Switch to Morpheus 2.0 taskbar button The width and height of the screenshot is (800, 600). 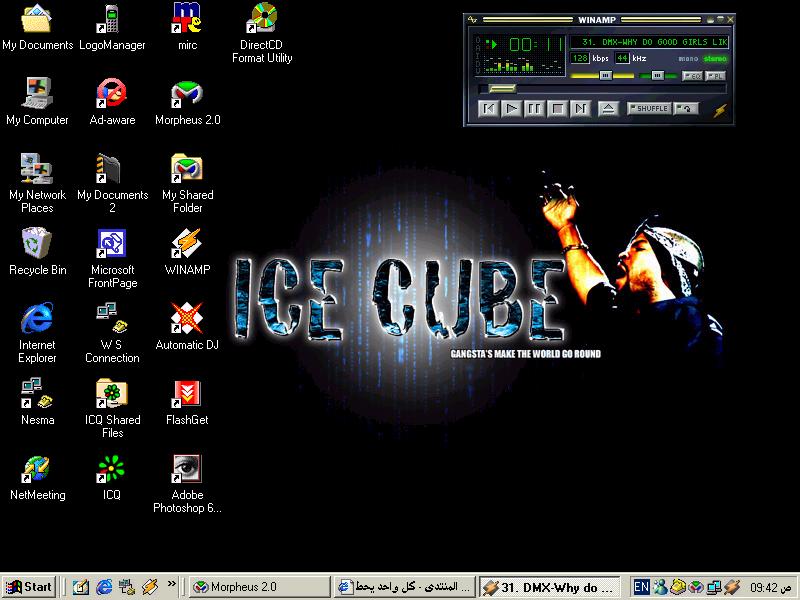pyautogui.click(x=259, y=587)
